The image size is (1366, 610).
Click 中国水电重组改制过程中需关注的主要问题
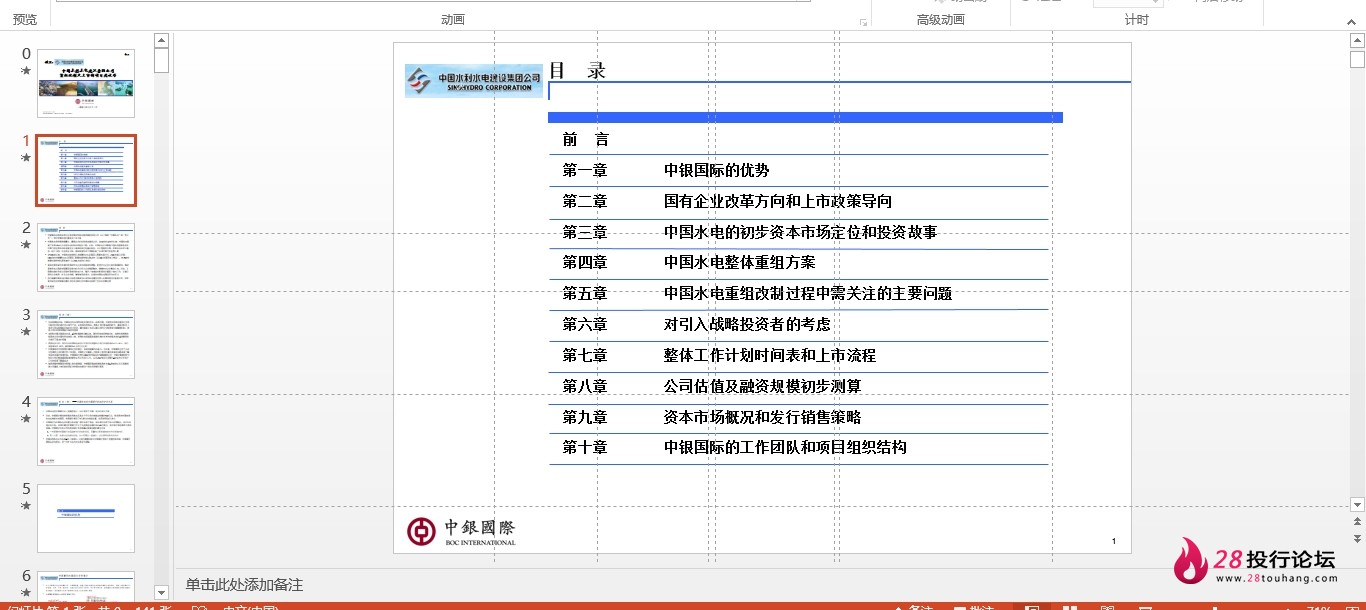point(808,293)
